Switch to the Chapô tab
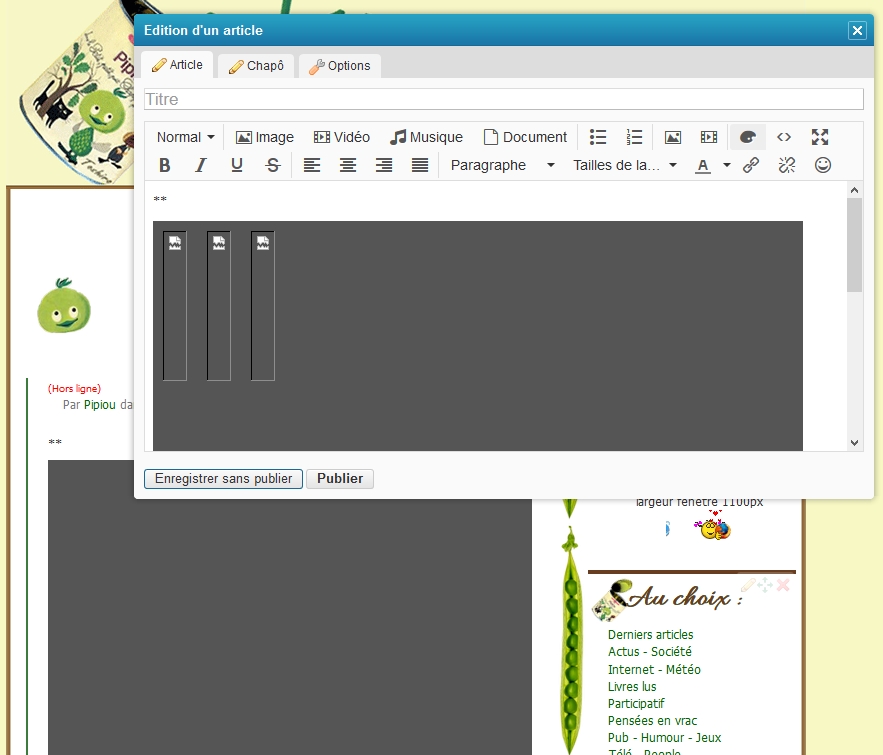The width and height of the screenshot is (883, 755). coord(256,66)
